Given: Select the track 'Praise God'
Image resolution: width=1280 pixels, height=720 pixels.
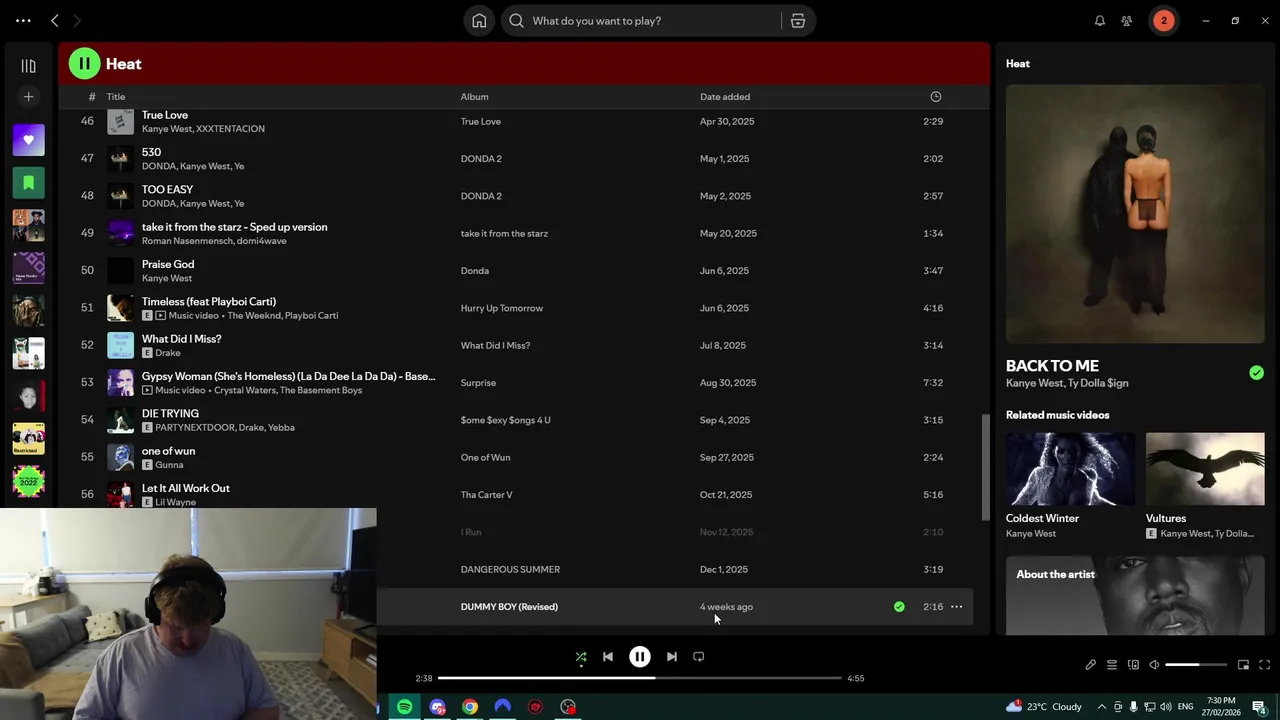Looking at the screenshot, I should tap(168, 264).
